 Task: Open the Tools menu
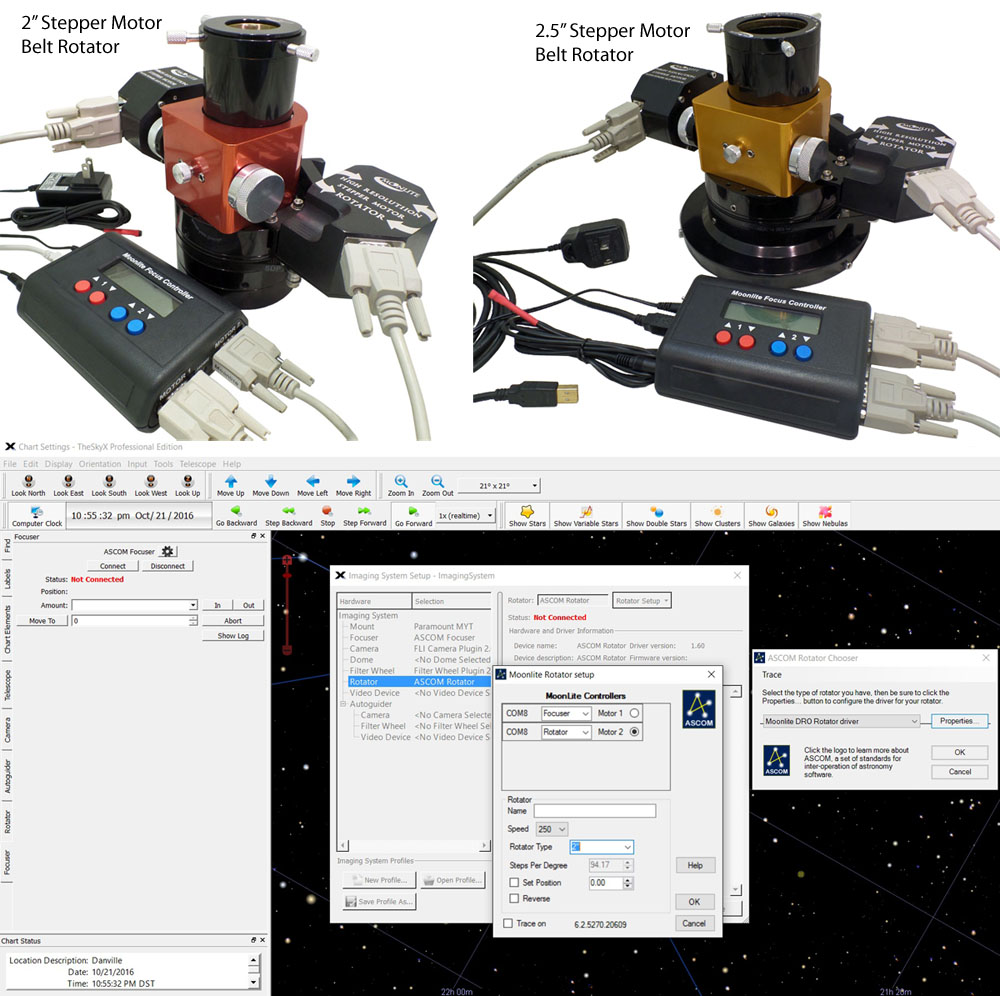click(163, 464)
